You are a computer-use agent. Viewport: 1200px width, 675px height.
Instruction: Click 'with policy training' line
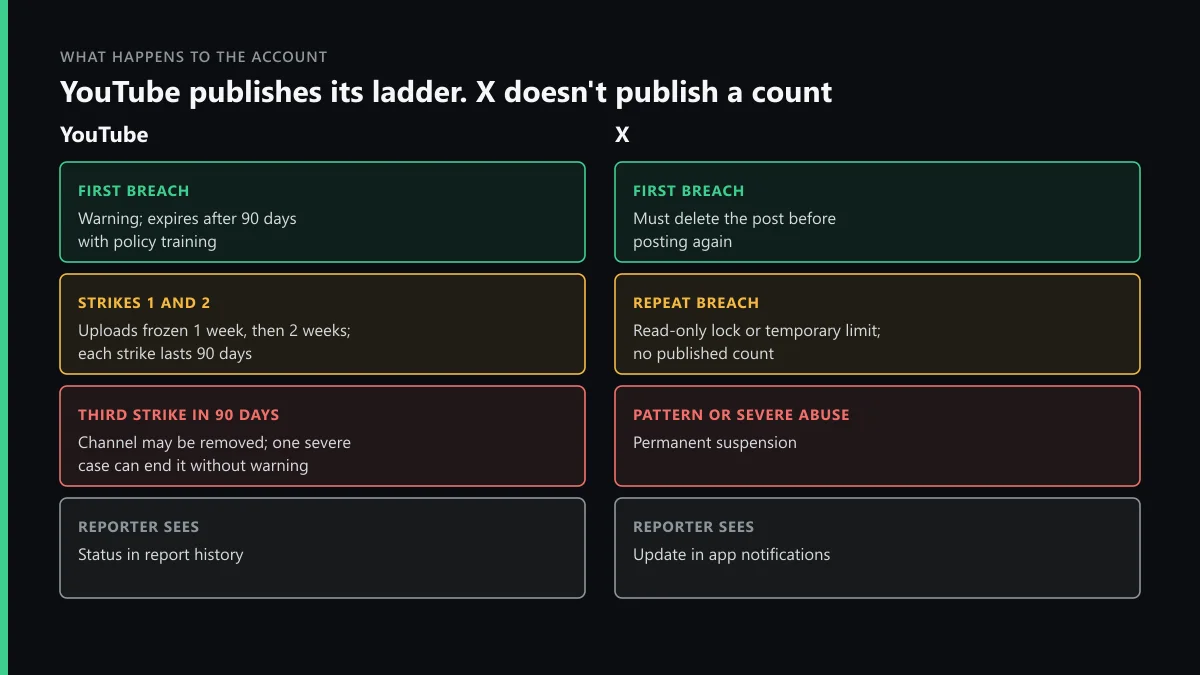147,242
